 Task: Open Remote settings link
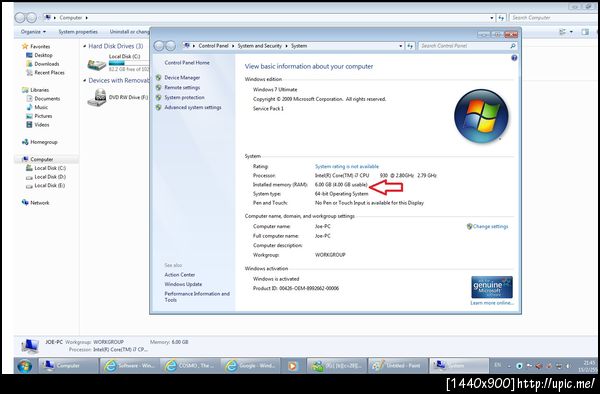point(182,88)
